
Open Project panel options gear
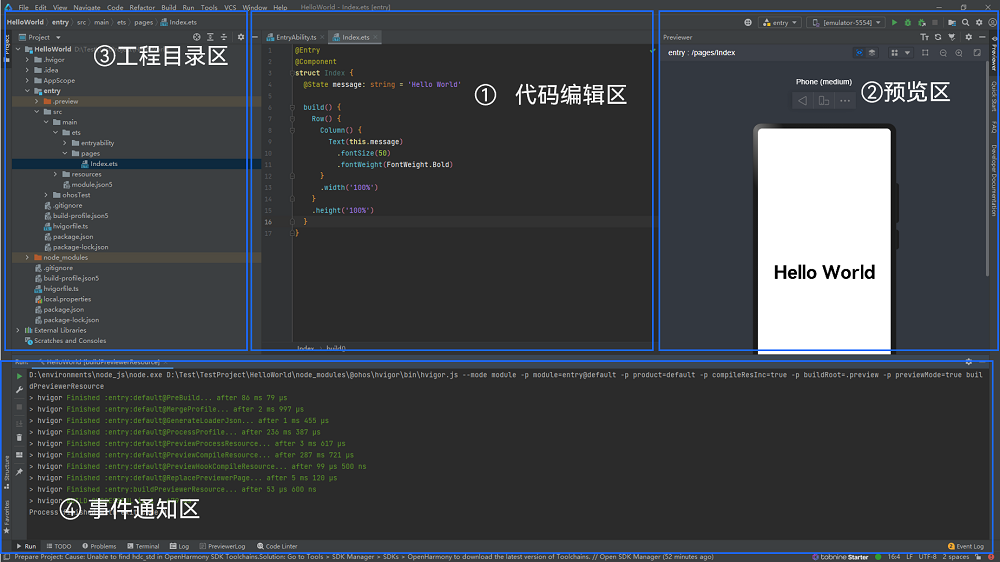click(240, 37)
